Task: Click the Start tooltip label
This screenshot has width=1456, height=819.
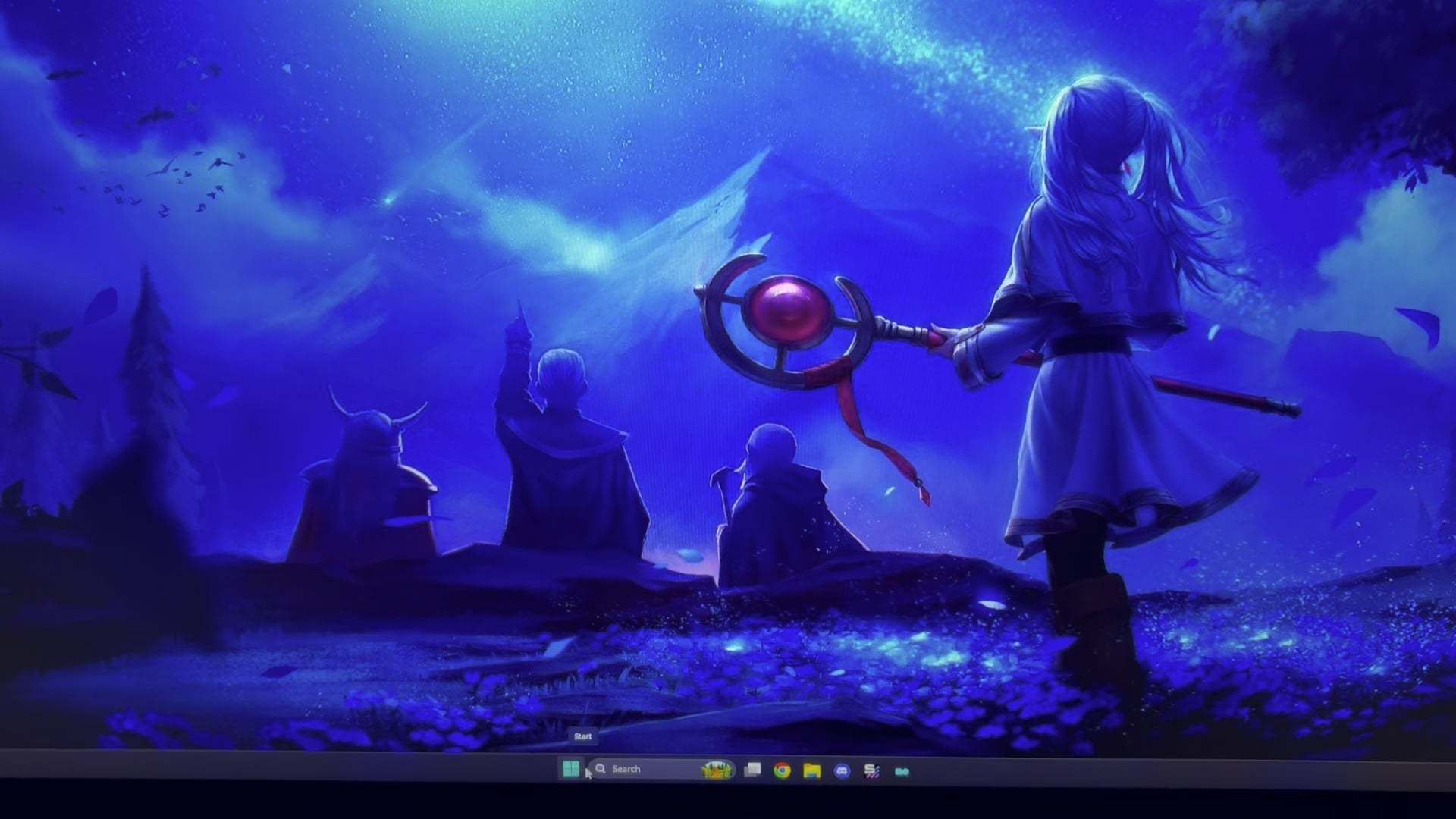Action: [x=582, y=736]
